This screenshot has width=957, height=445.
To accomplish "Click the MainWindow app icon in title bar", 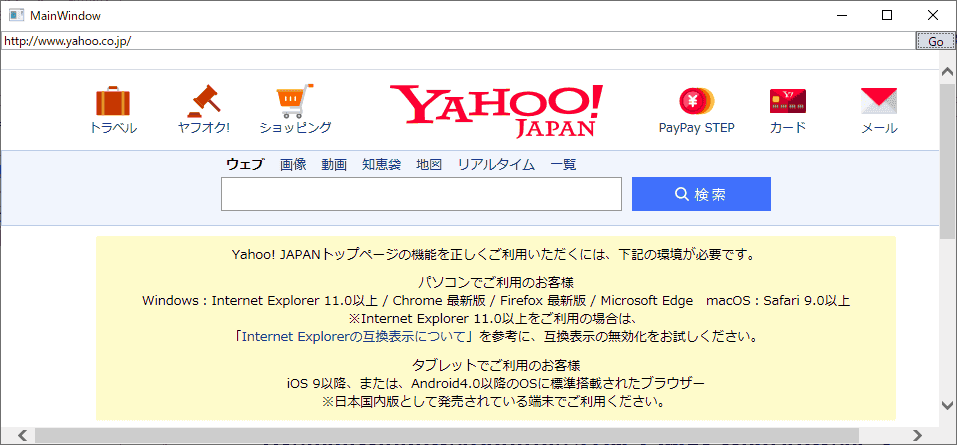I will pos(16,16).
